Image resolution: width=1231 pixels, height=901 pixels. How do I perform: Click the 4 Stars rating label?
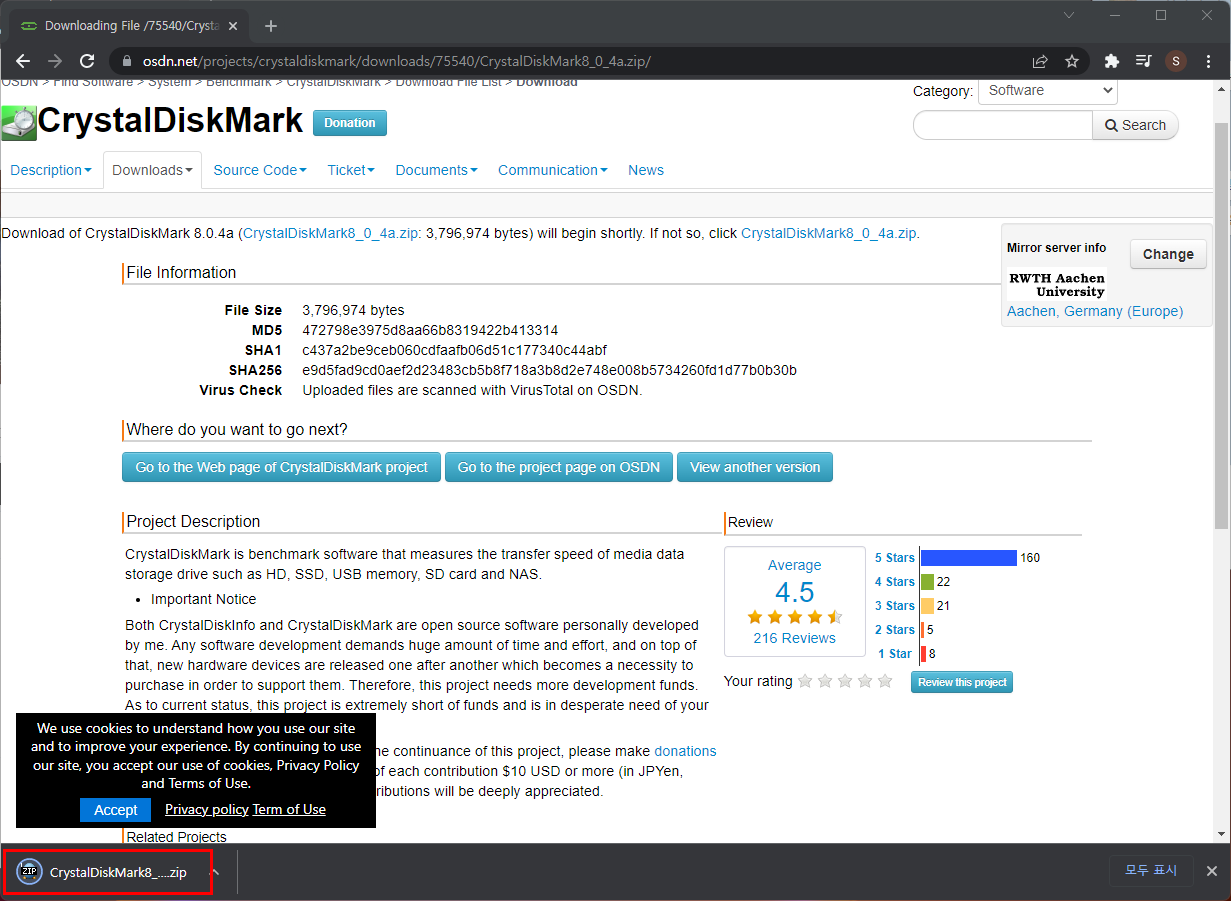click(x=895, y=582)
